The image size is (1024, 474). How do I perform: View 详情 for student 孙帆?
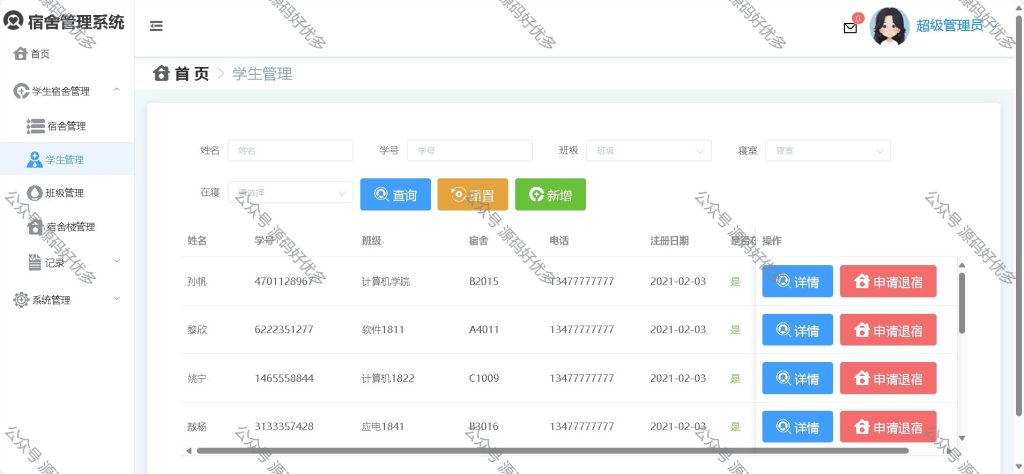pos(797,281)
